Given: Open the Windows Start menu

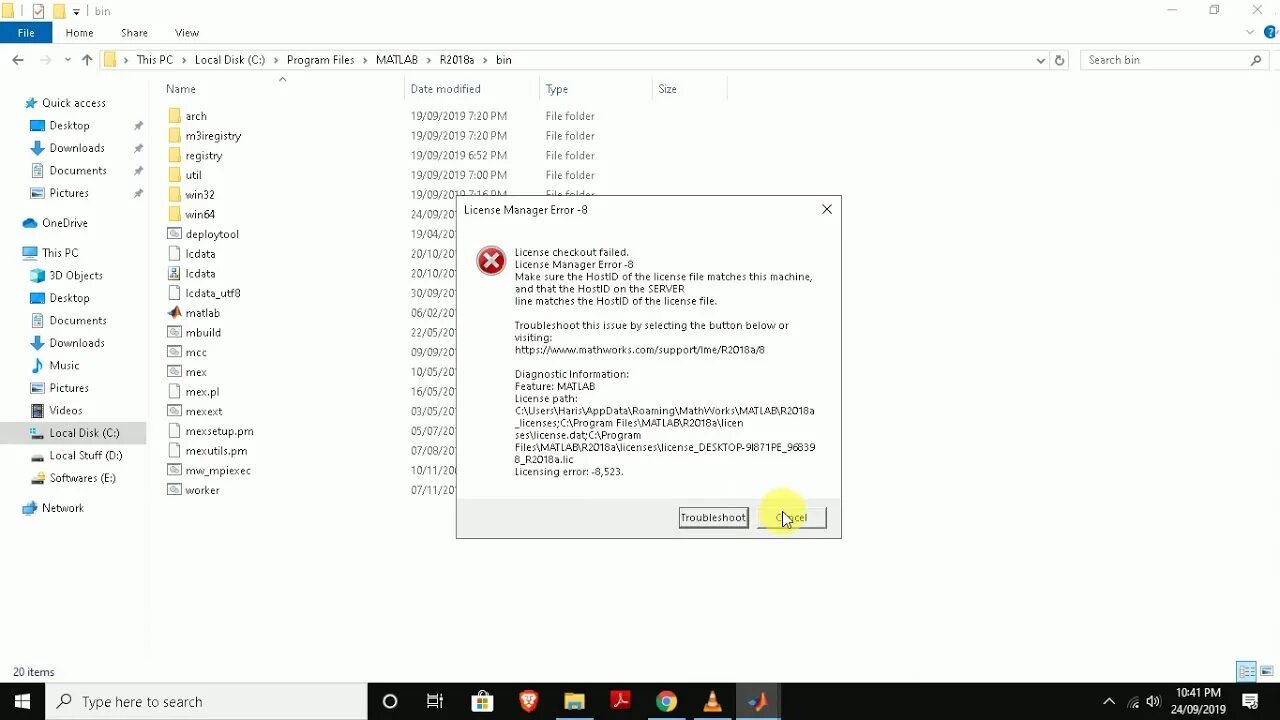Looking at the screenshot, I should (22, 701).
